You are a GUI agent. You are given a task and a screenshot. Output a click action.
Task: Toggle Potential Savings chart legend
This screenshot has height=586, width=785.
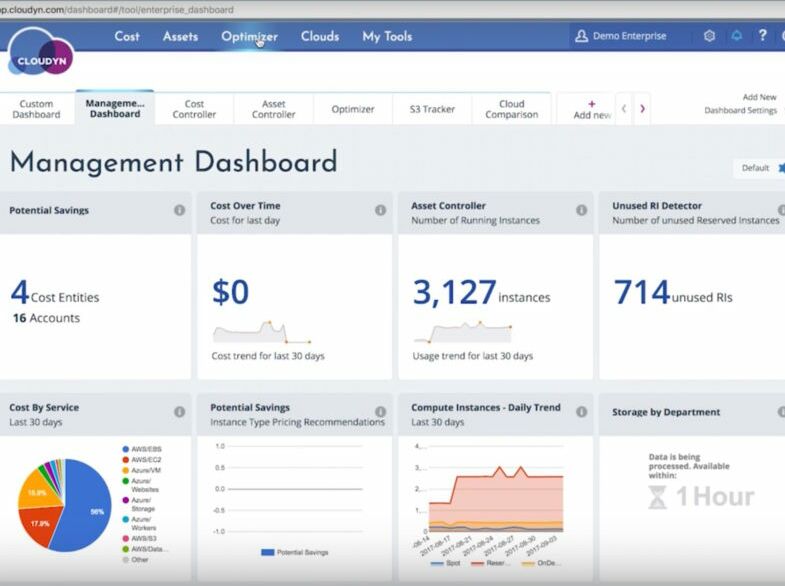(295, 552)
